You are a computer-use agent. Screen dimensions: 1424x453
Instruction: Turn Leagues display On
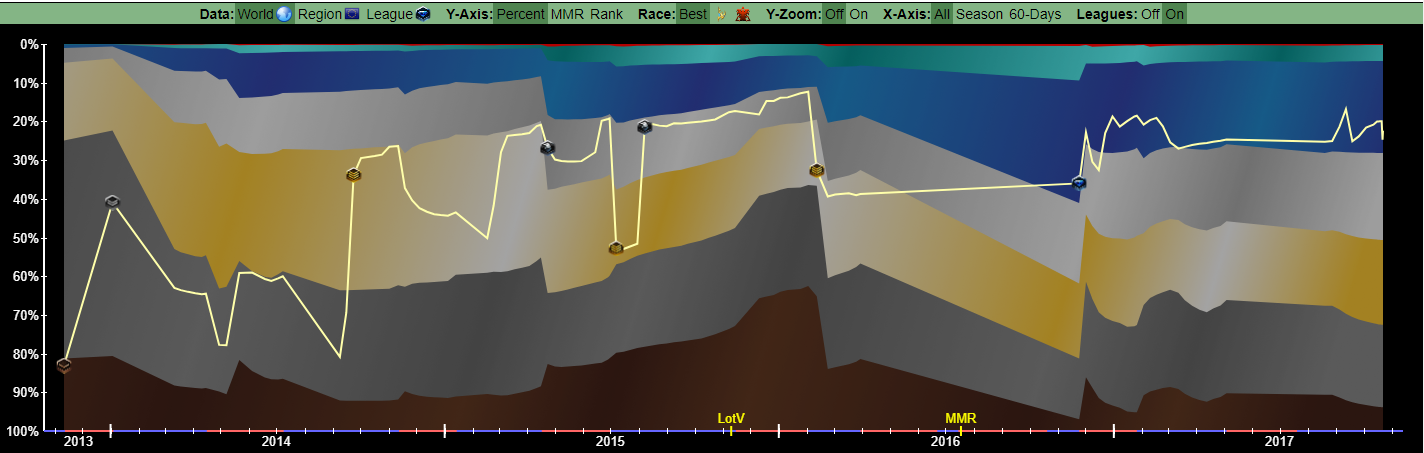1175,14
